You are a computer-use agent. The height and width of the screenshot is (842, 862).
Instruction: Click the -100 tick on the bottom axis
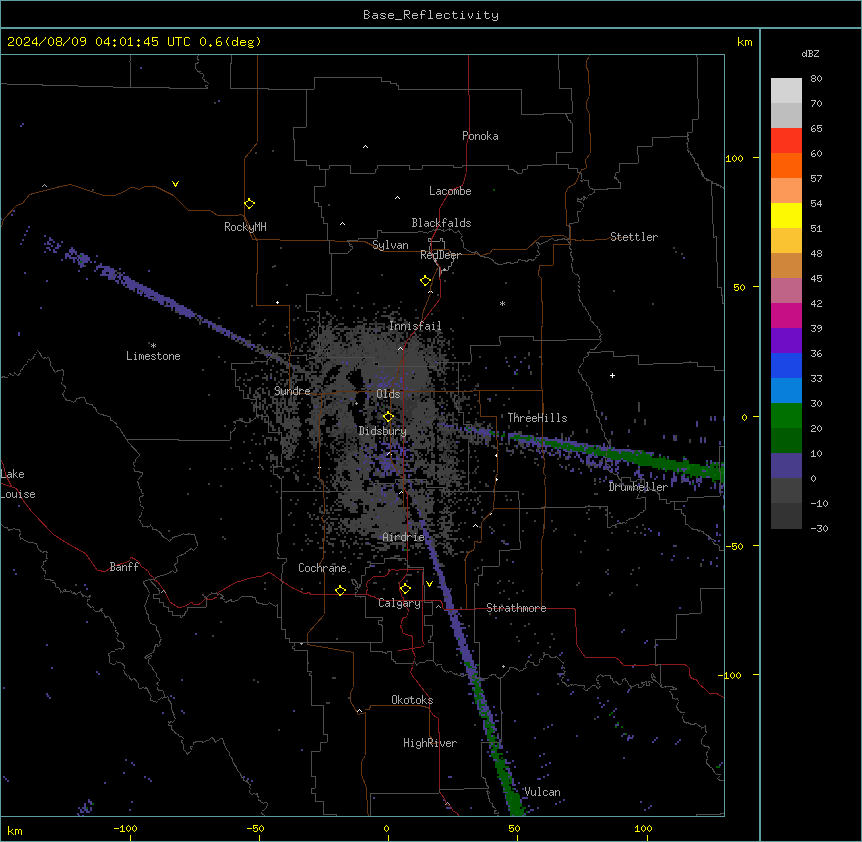[125, 828]
